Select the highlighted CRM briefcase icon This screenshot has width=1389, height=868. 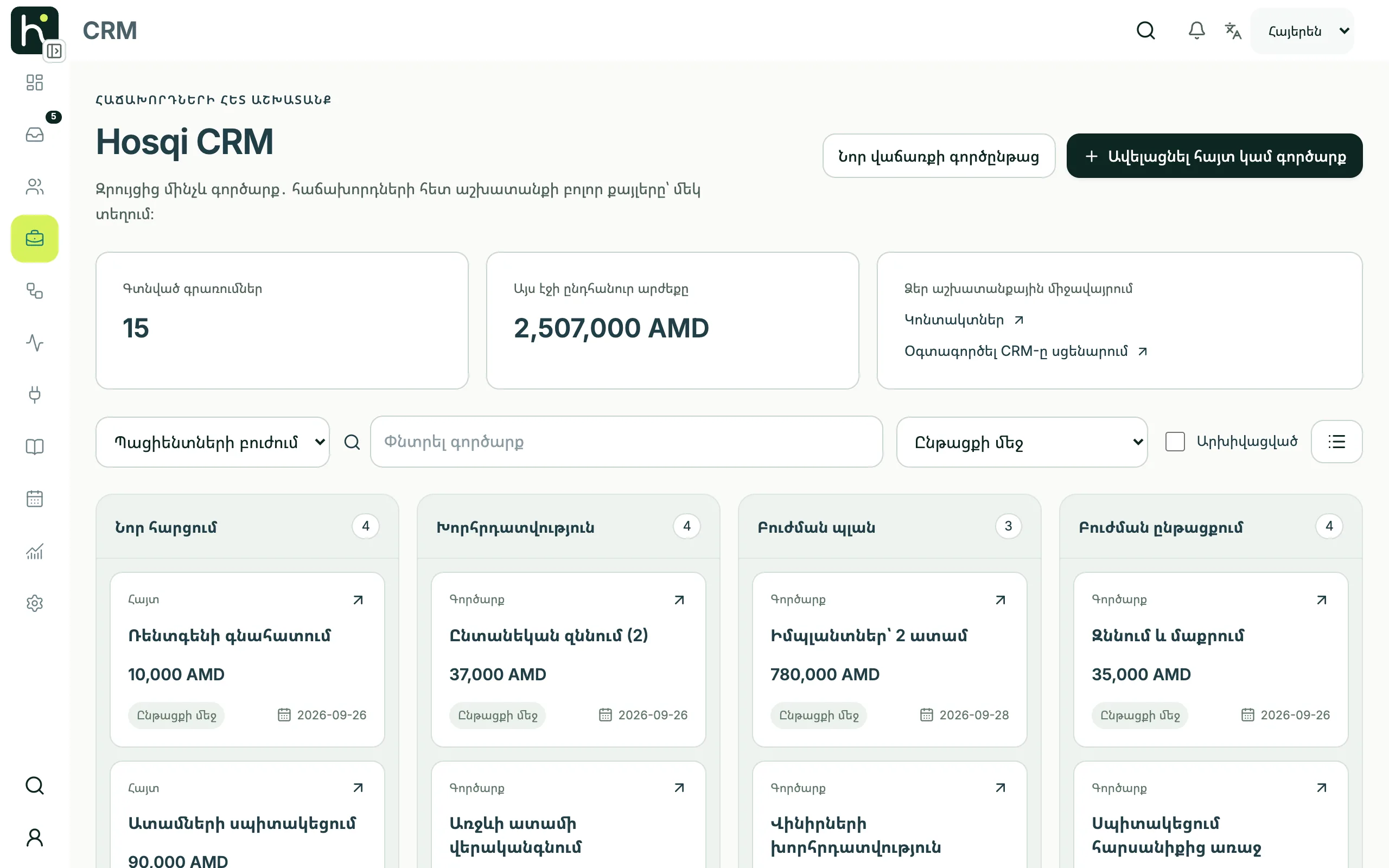click(x=34, y=239)
